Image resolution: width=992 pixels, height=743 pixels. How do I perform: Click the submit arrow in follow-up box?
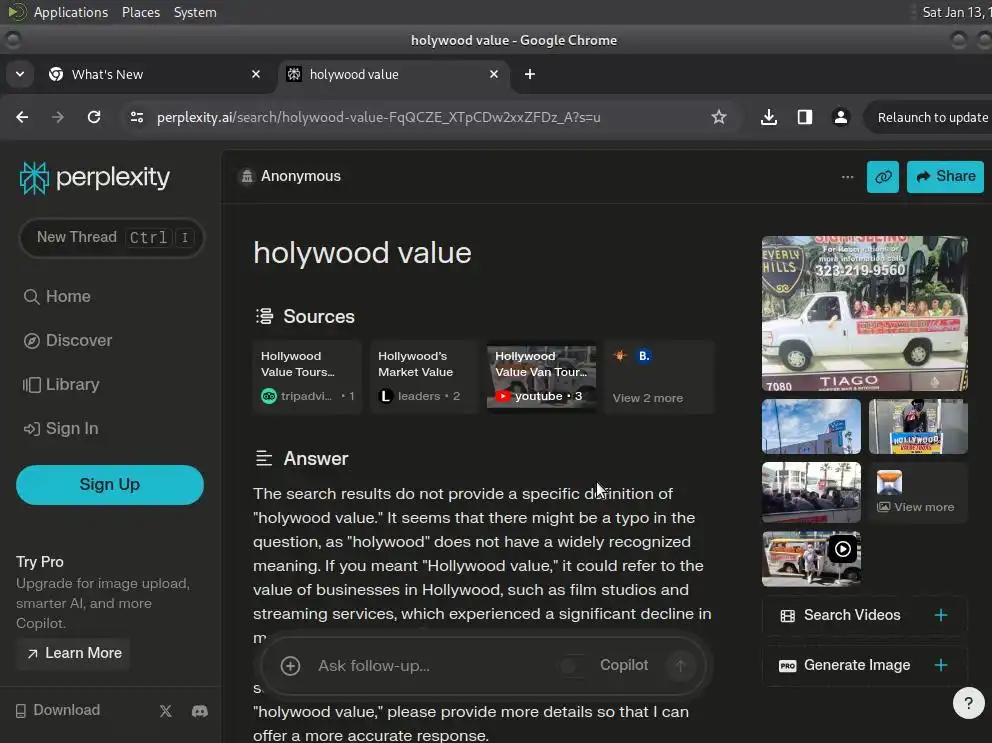[x=680, y=666]
